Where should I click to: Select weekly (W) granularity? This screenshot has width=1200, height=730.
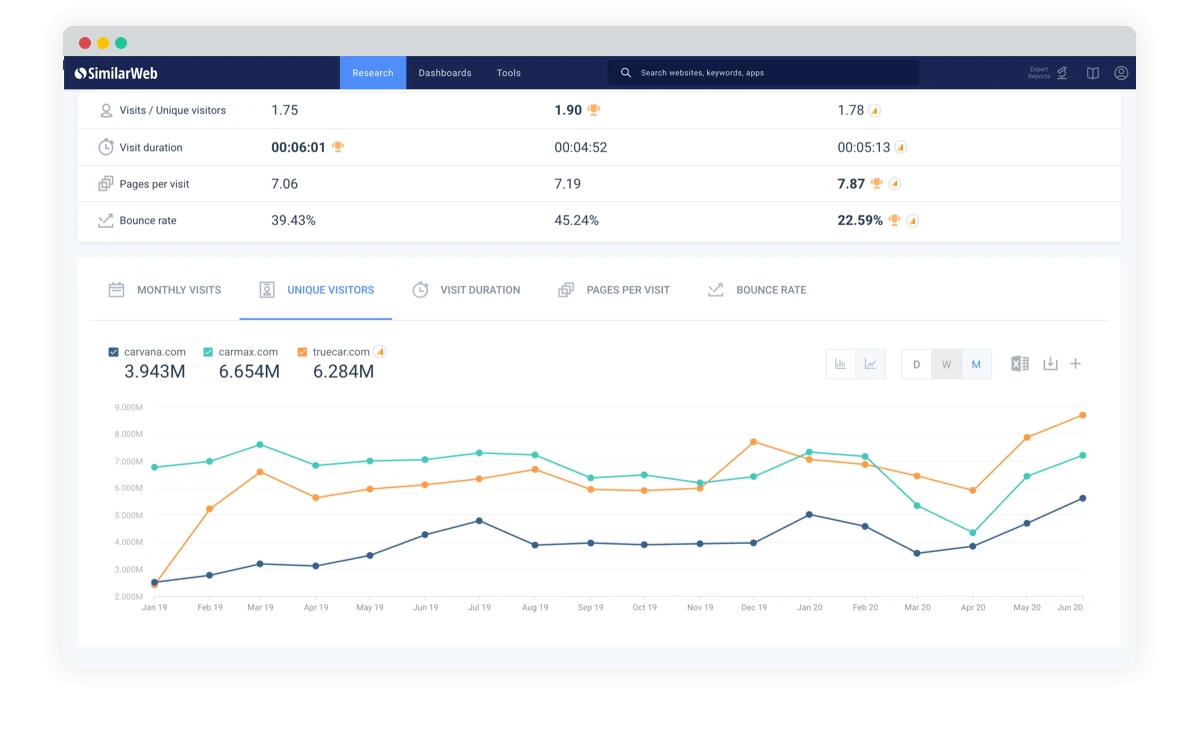[946, 364]
